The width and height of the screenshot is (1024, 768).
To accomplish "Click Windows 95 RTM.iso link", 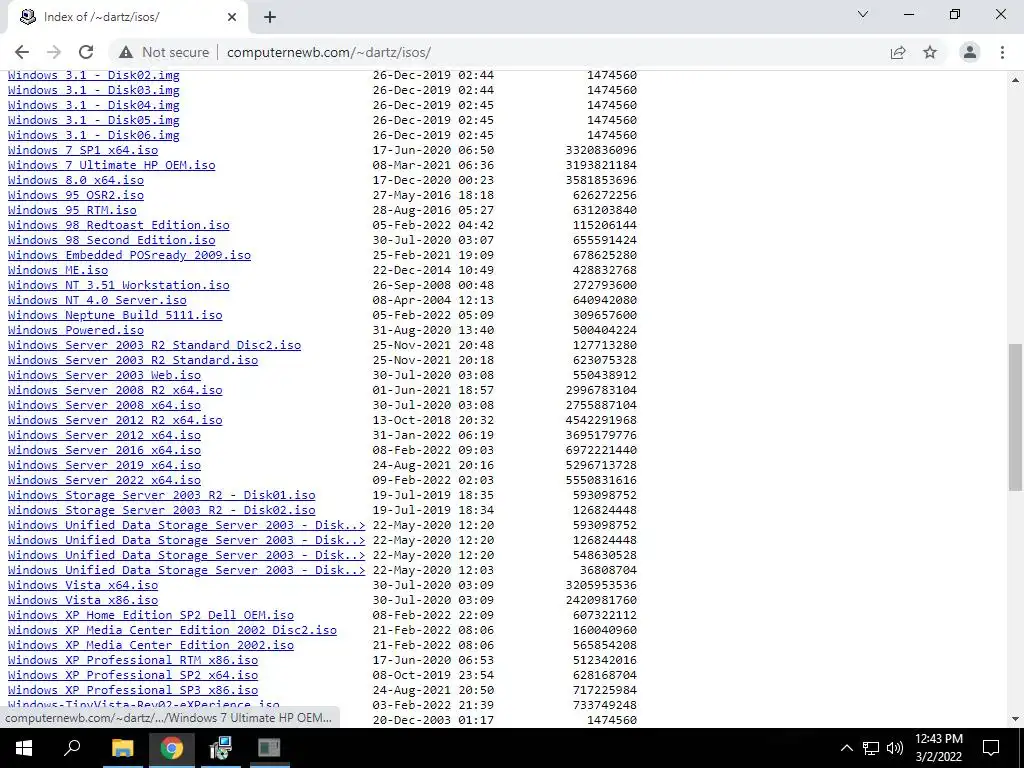I will click(72, 210).
